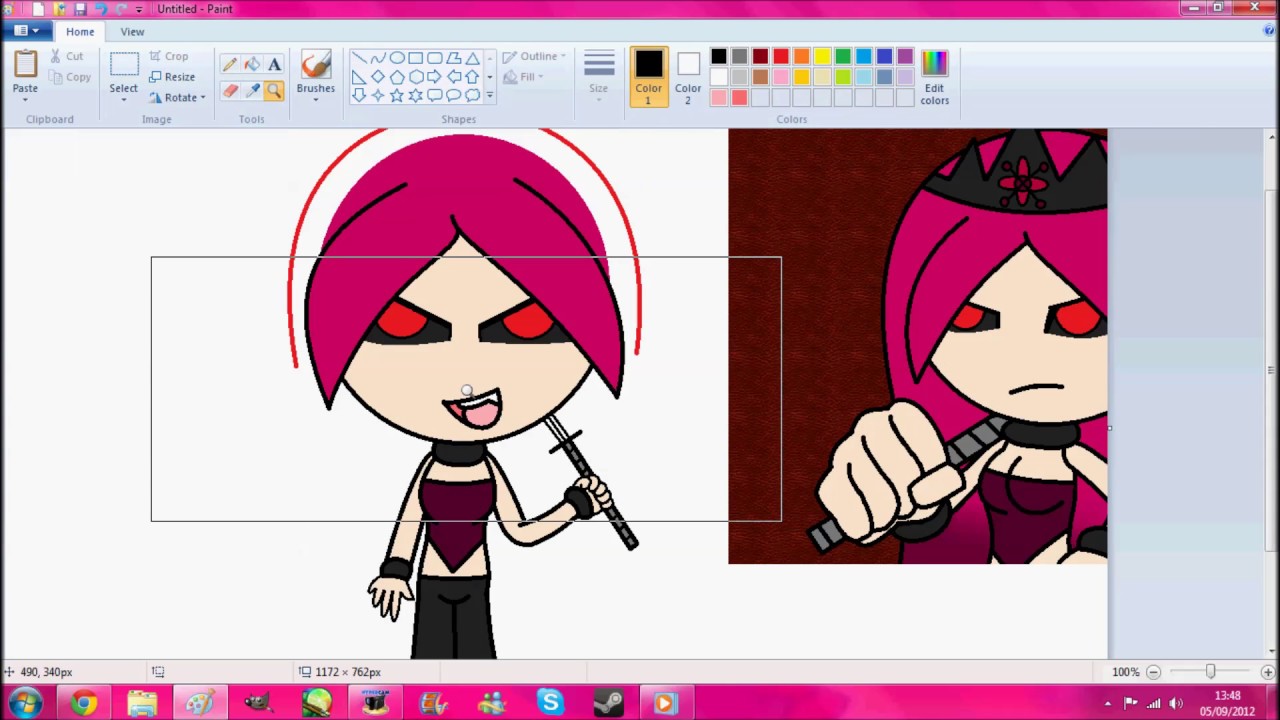
Task: Choose the Diamond shape
Action: coord(378,76)
